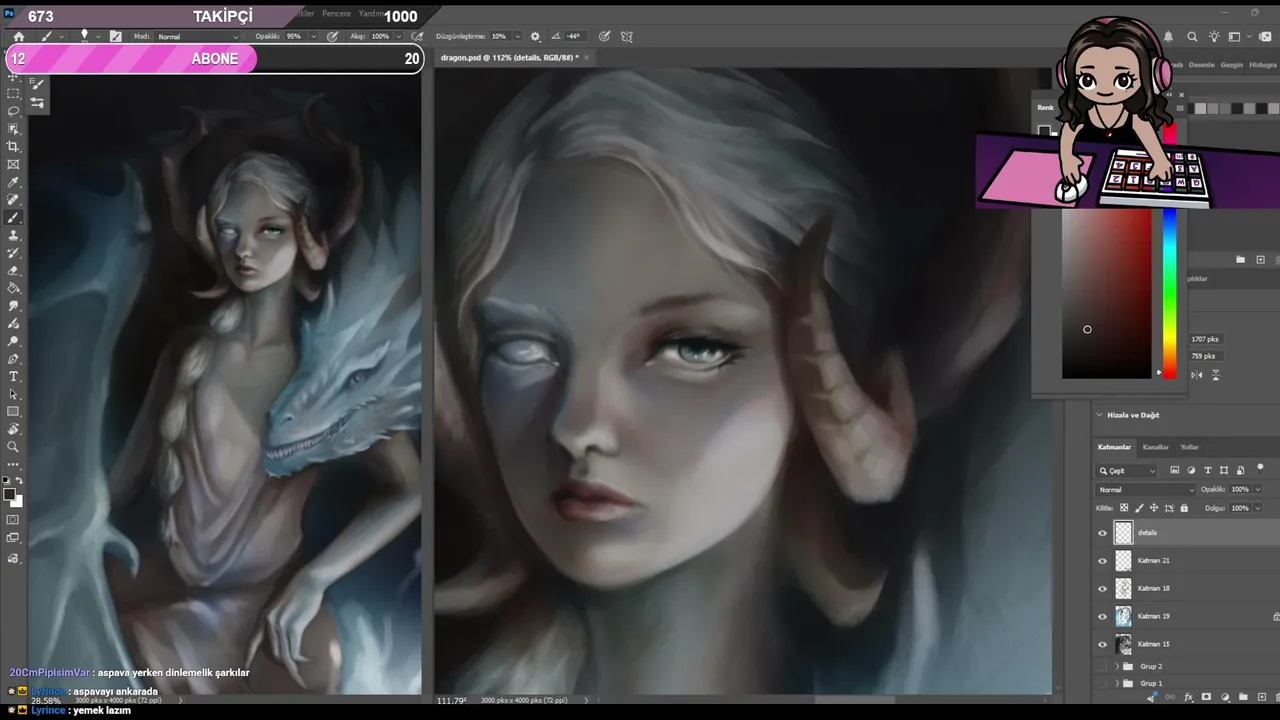Click the lock image pixels brush button
The height and width of the screenshot is (720, 1280).
(1139, 508)
